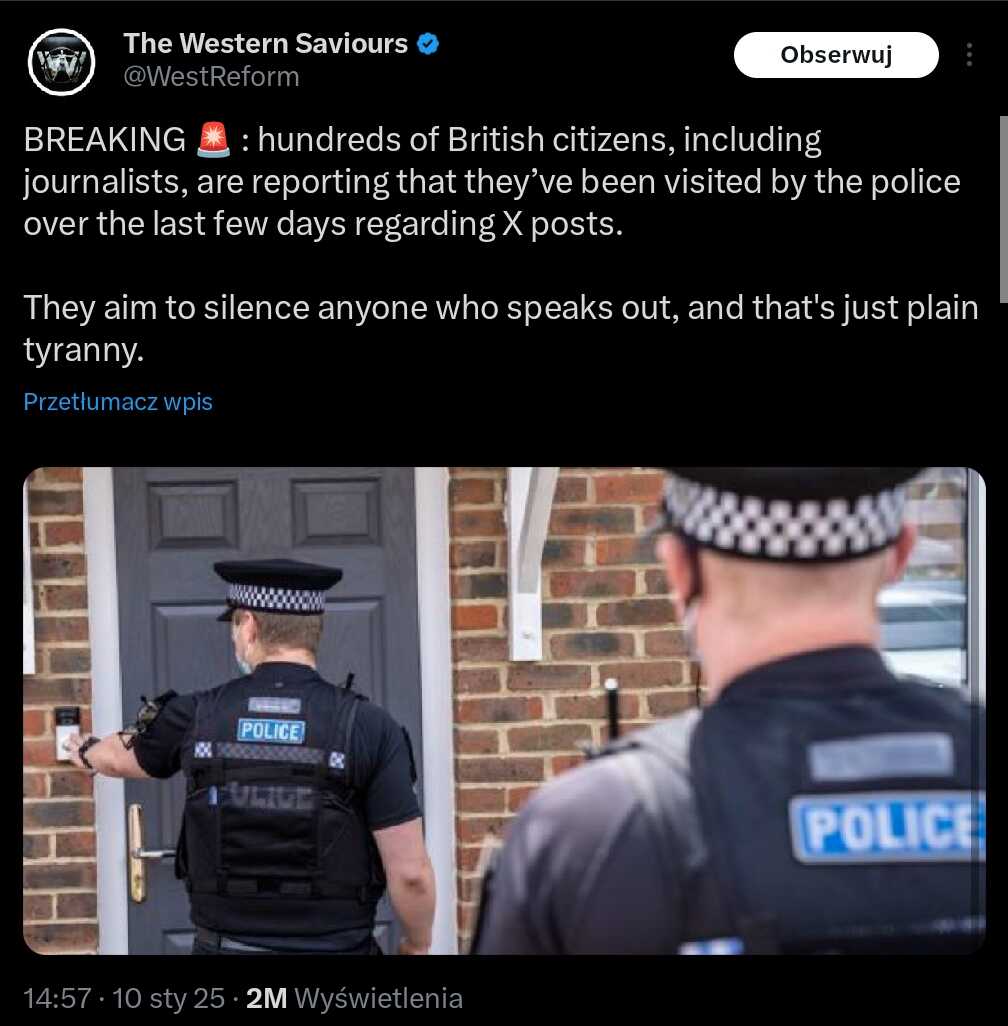Open the @WestReform handle link
The height and width of the screenshot is (1026, 1008).
(x=211, y=77)
